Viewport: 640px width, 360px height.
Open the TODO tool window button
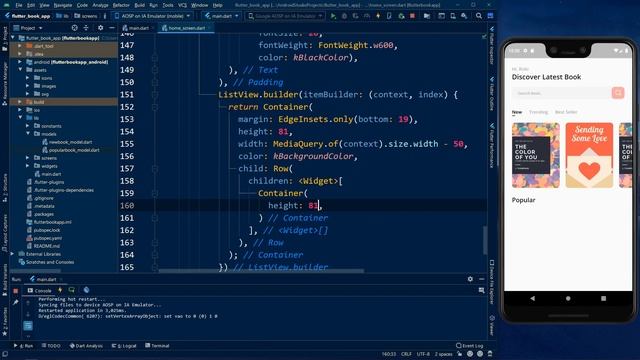pos(51,346)
